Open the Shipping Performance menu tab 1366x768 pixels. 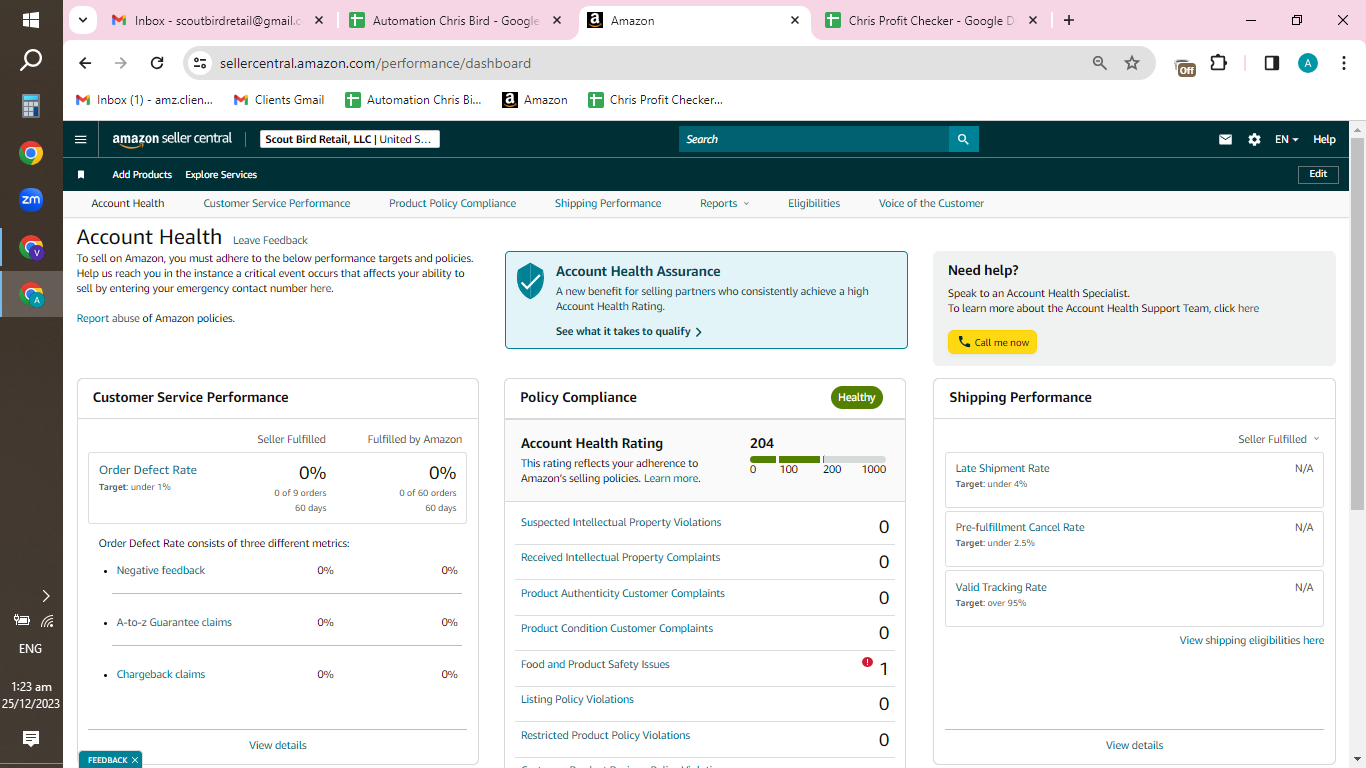tap(608, 203)
